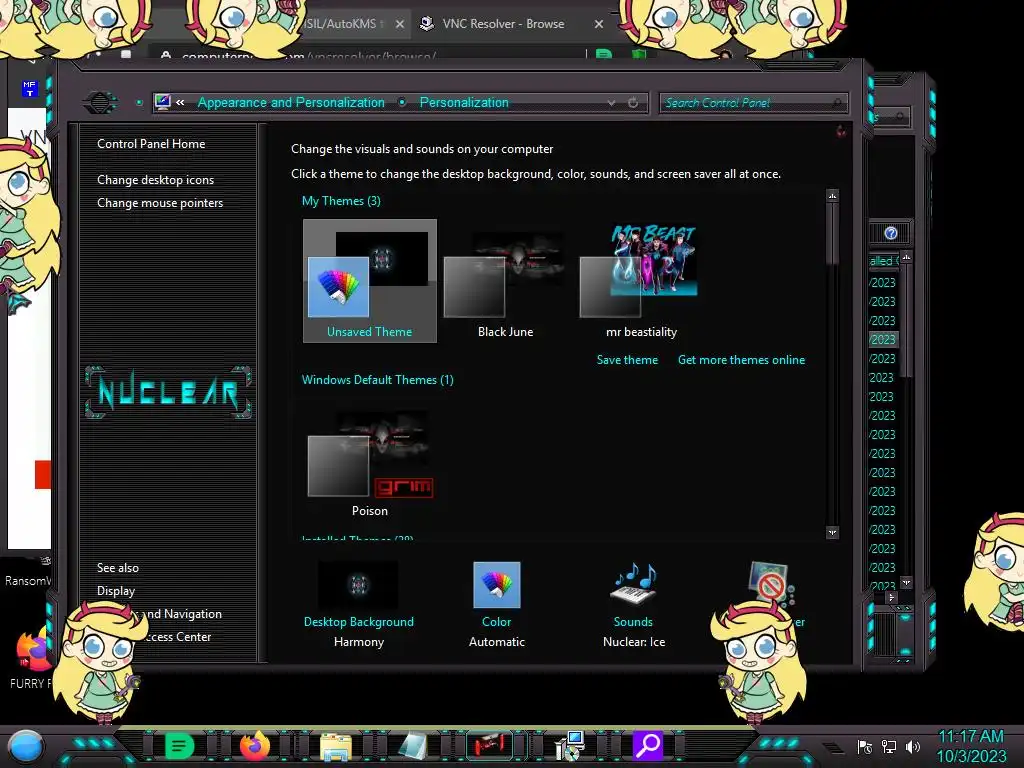This screenshot has width=1024, height=768.
Task: Open network status tray icon
Action: pos(889,747)
